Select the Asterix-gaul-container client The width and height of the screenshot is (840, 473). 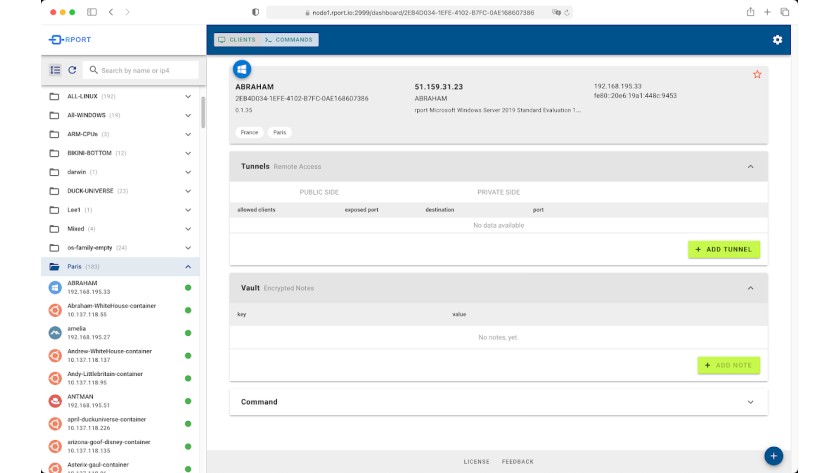pyautogui.click(x=120, y=467)
